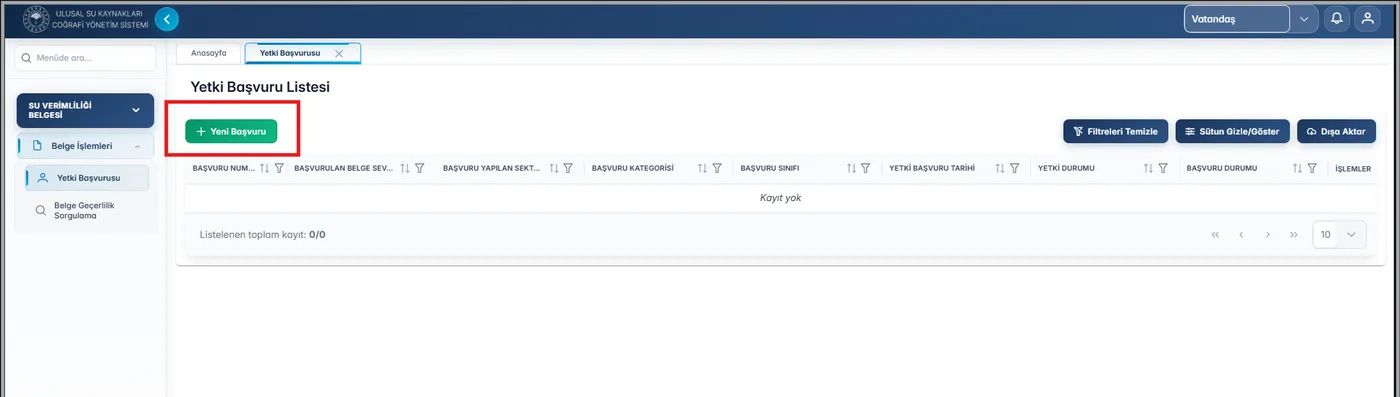Image resolution: width=1400 pixels, height=397 pixels.
Task: Open the notifications bell
Action: tap(1336, 19)
